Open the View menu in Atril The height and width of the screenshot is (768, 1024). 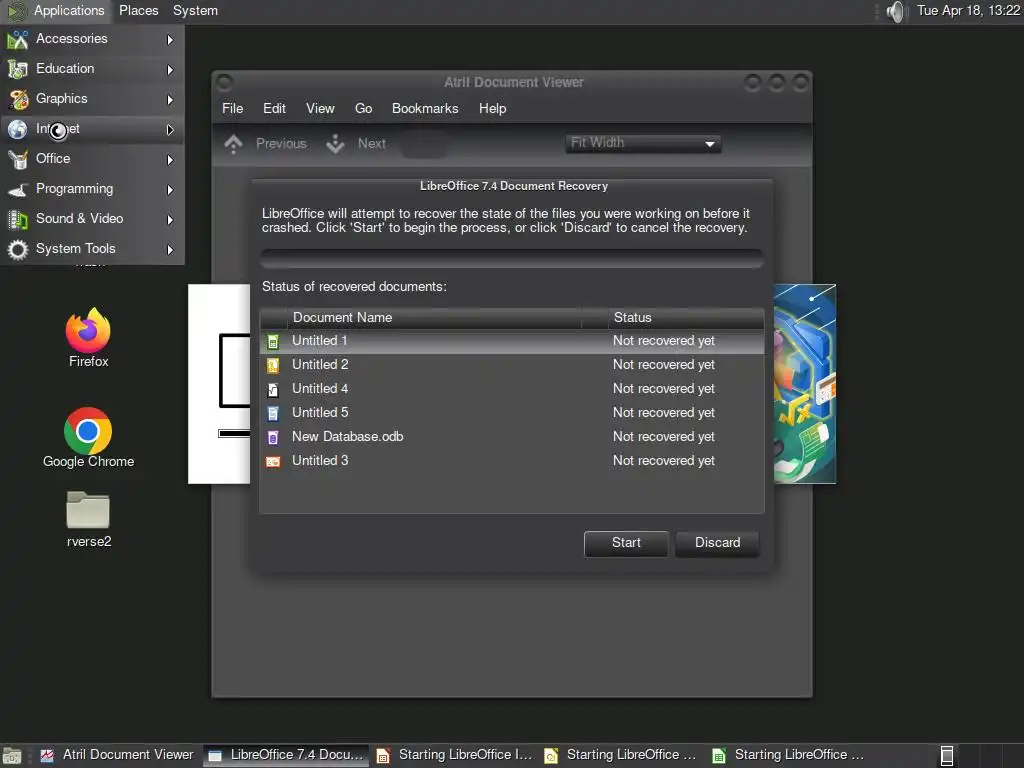(x=320, y=108)
